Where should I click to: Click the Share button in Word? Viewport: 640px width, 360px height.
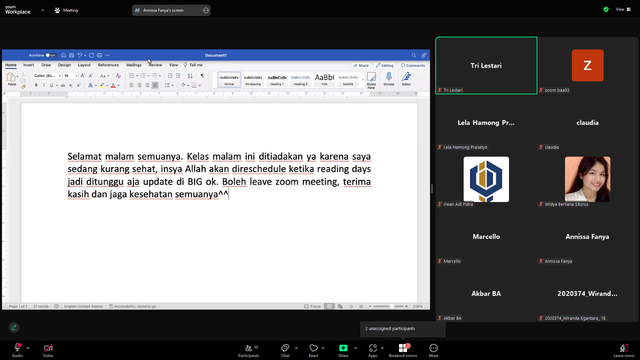(x=361, y=65)
